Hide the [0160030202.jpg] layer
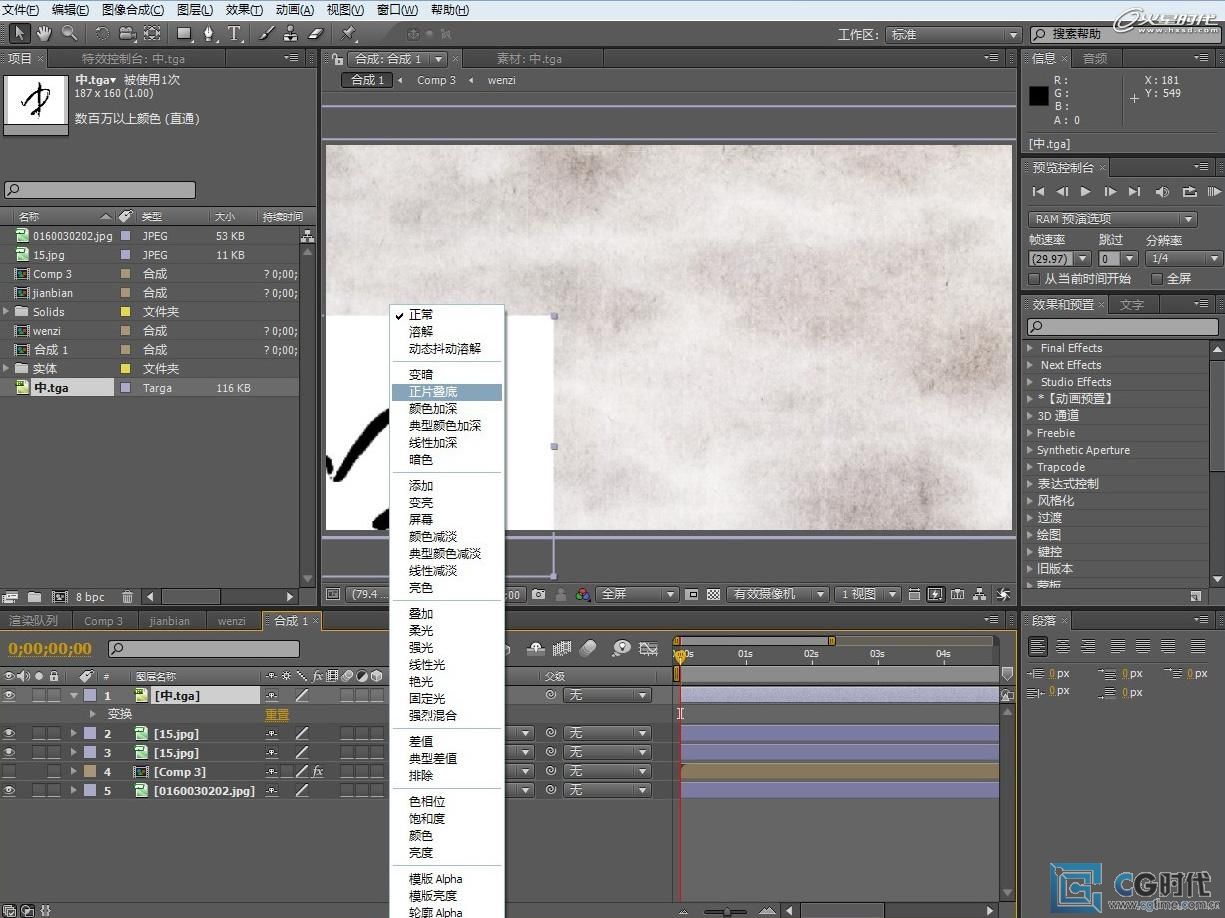This screenshot has height=918, width=1225. [x=9, y=790]
